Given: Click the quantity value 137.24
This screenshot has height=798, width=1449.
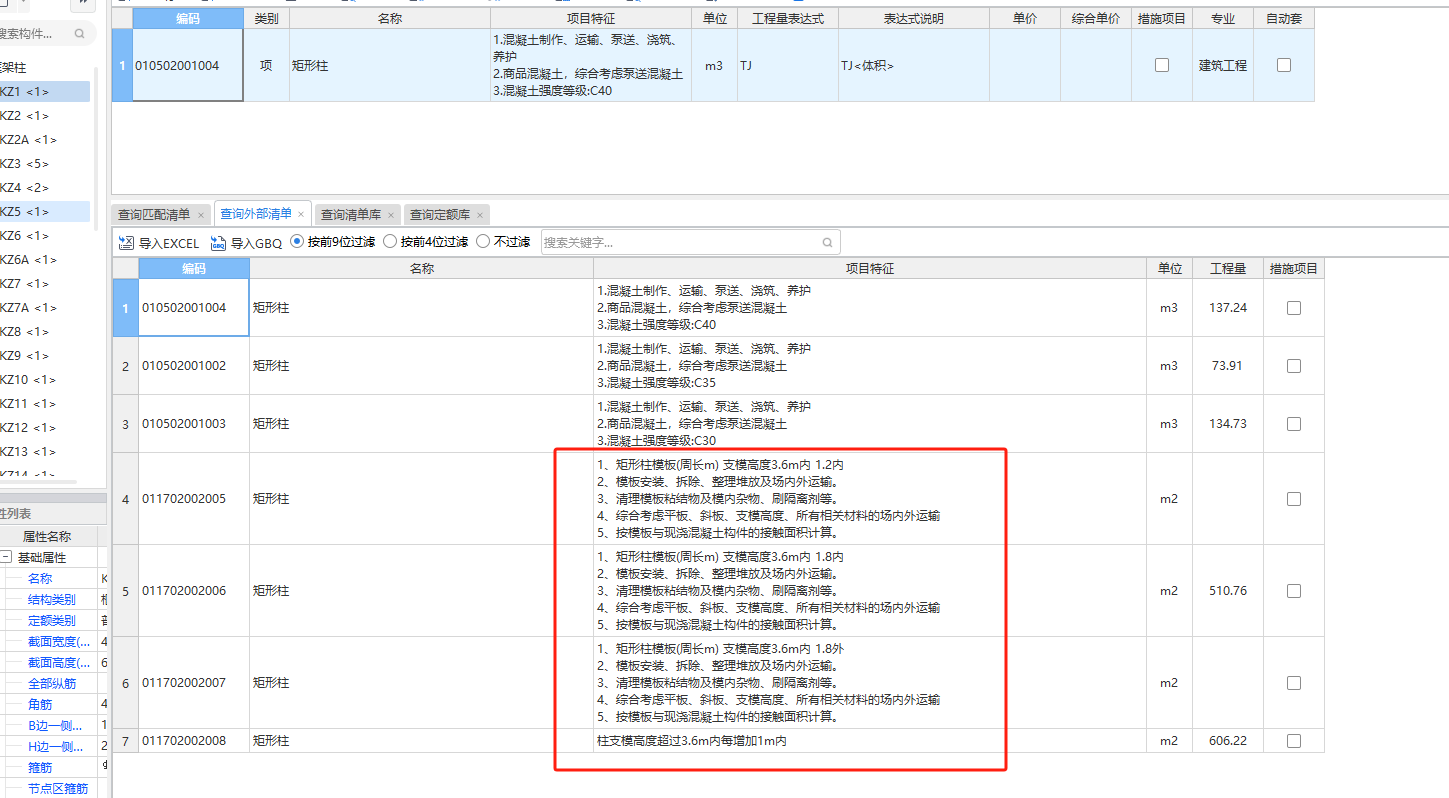Looking at the screenshot, I should (1228, 308).
